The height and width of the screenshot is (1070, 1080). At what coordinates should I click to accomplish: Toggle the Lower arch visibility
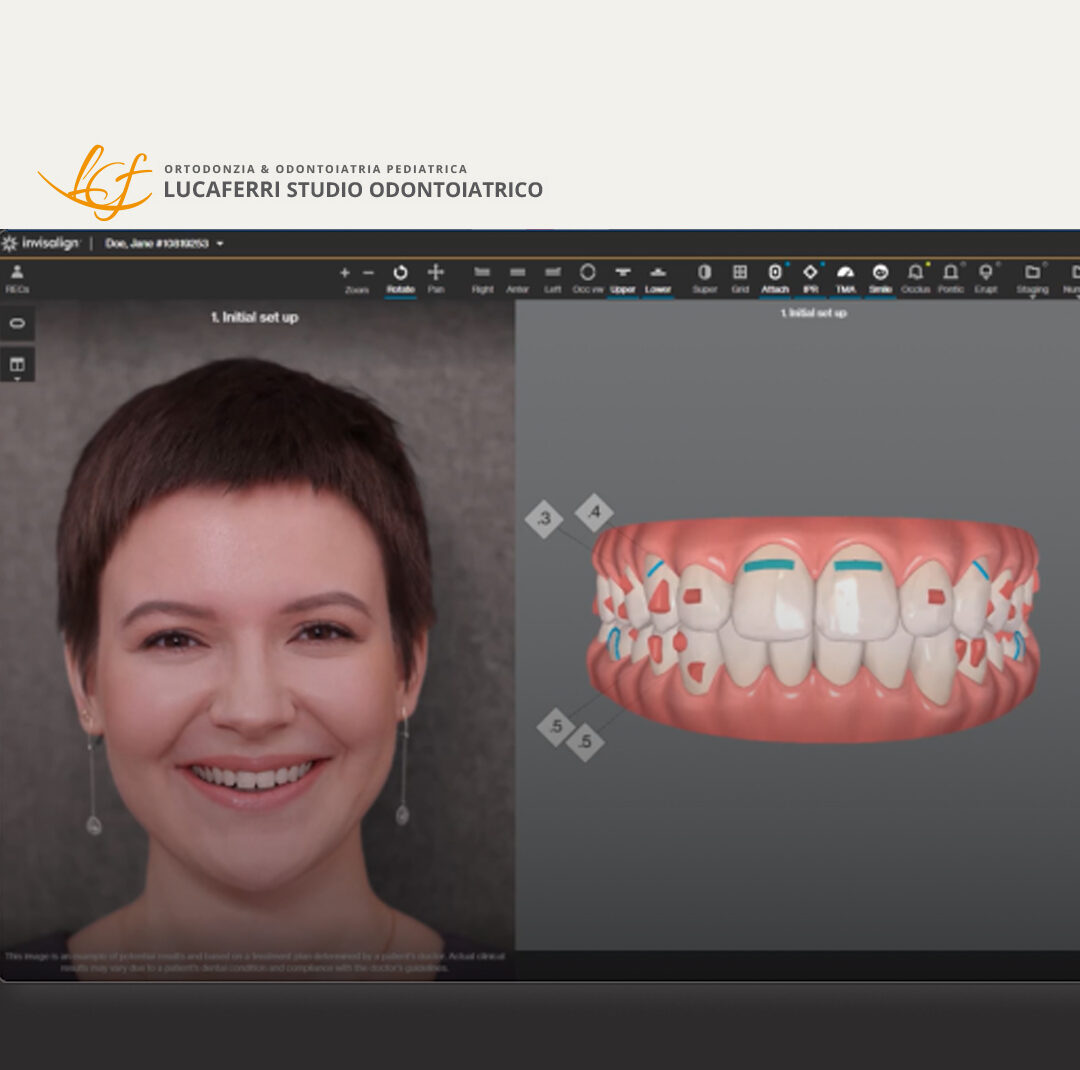657,273
